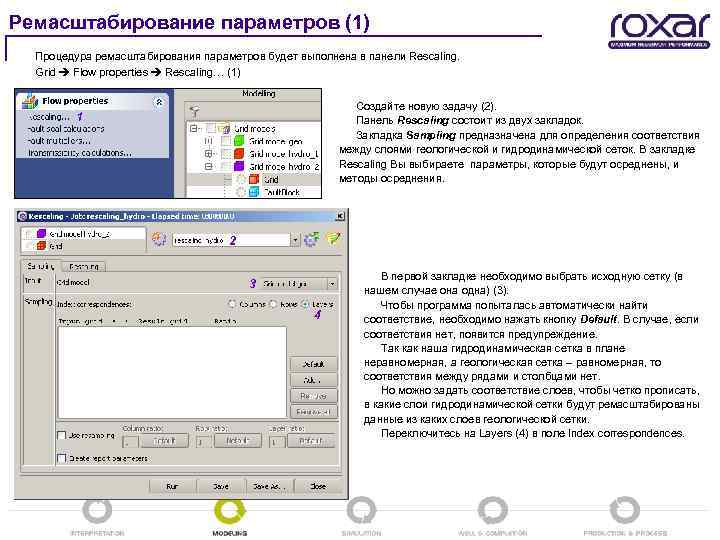Click the red Grid icon in Rescaling dialog

[41, 246]
